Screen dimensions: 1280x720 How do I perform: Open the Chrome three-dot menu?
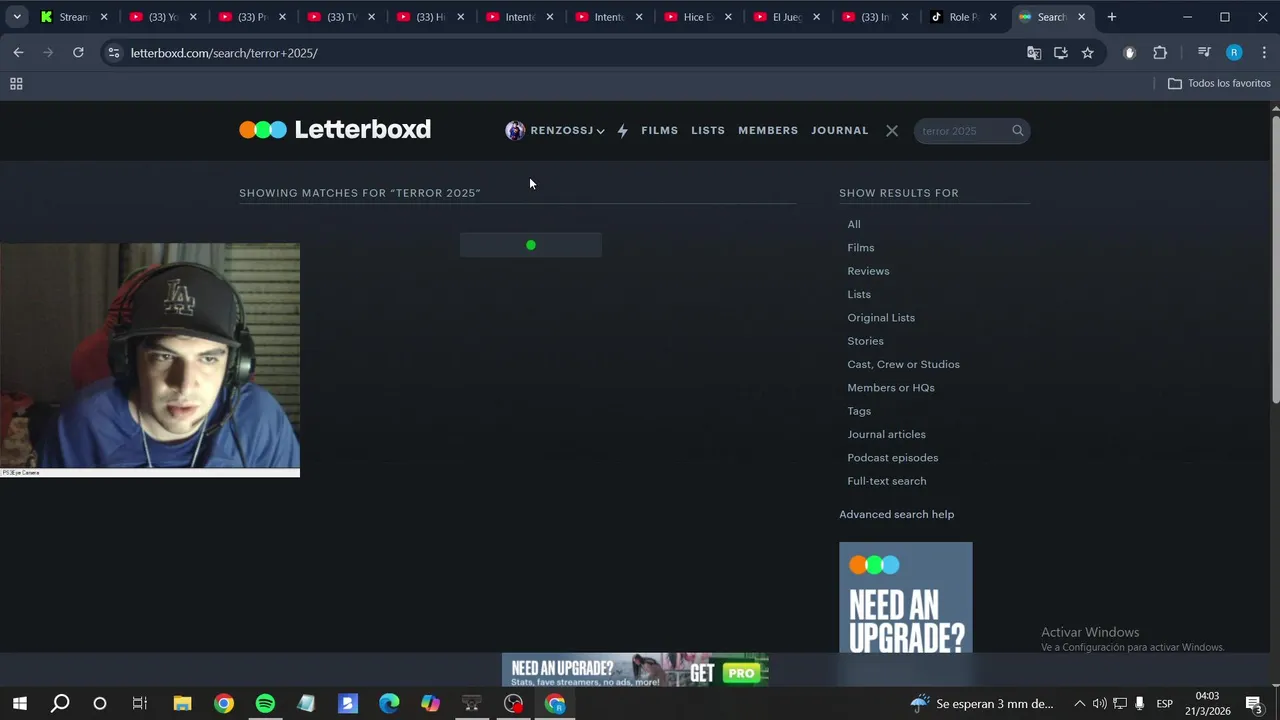[x=1264, y=53]
